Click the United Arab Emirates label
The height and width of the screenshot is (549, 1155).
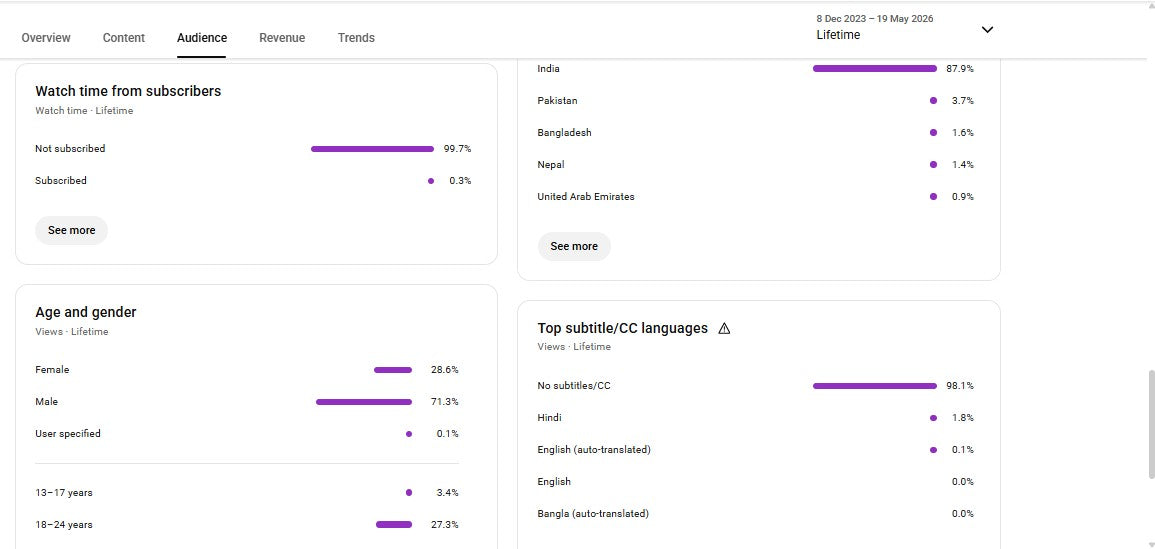coord(586,197)
